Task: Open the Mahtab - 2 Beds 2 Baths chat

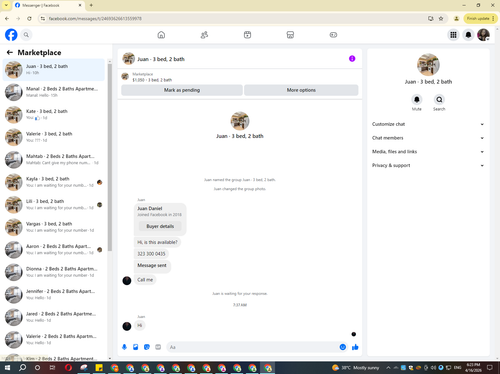Action: [x=54, y=159]
